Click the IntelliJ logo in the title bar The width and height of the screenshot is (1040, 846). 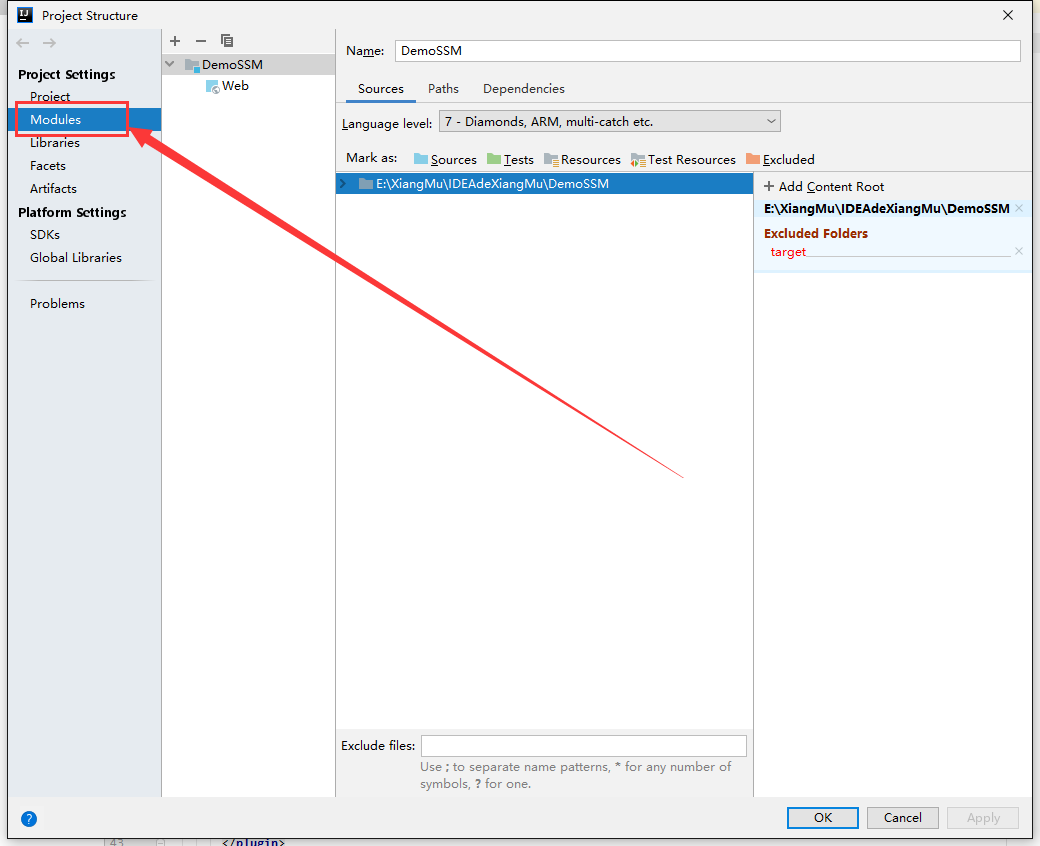(25, 15)
